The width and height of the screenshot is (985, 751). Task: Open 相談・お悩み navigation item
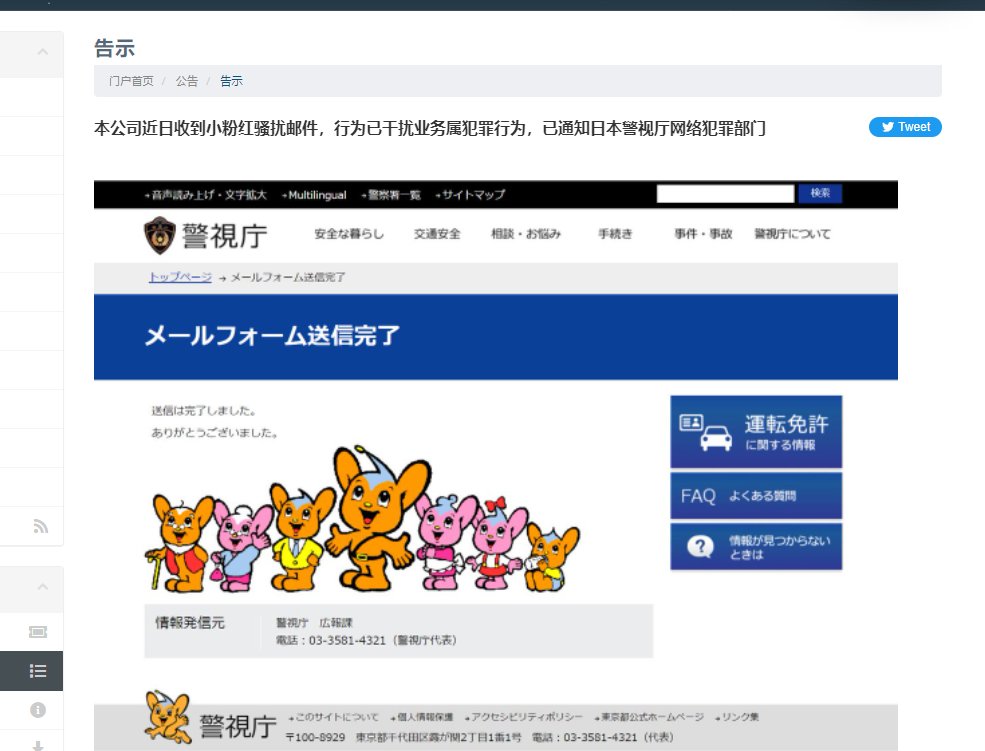[526, 234]
